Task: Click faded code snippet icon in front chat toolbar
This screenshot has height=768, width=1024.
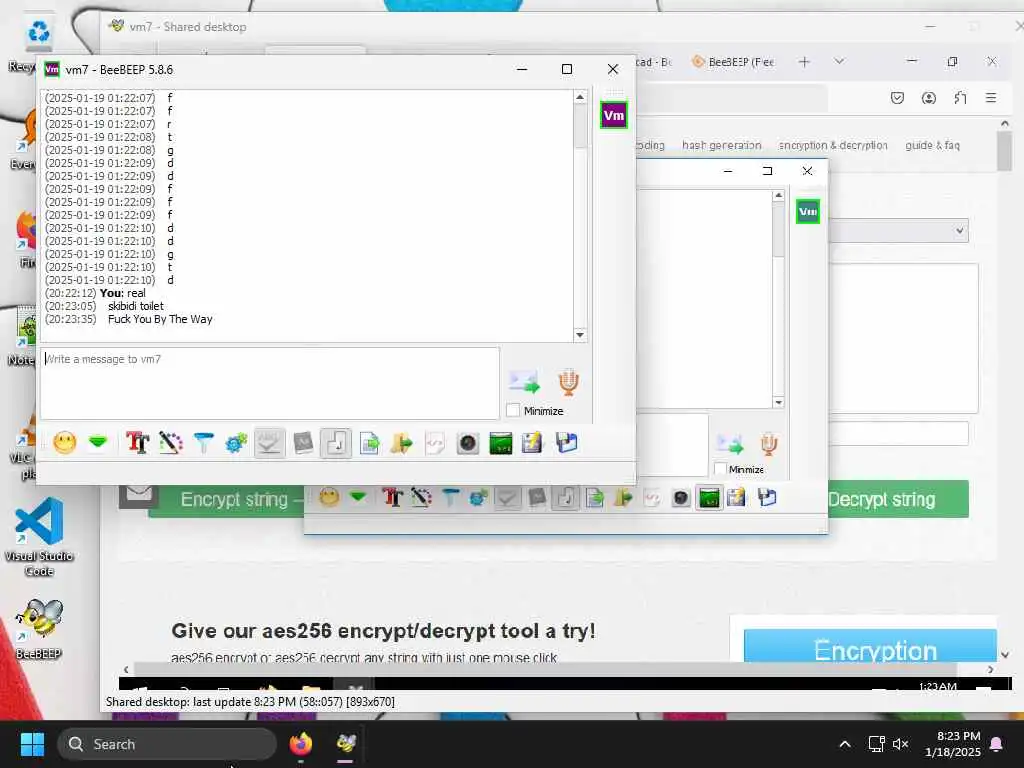Action: (435, 443)
